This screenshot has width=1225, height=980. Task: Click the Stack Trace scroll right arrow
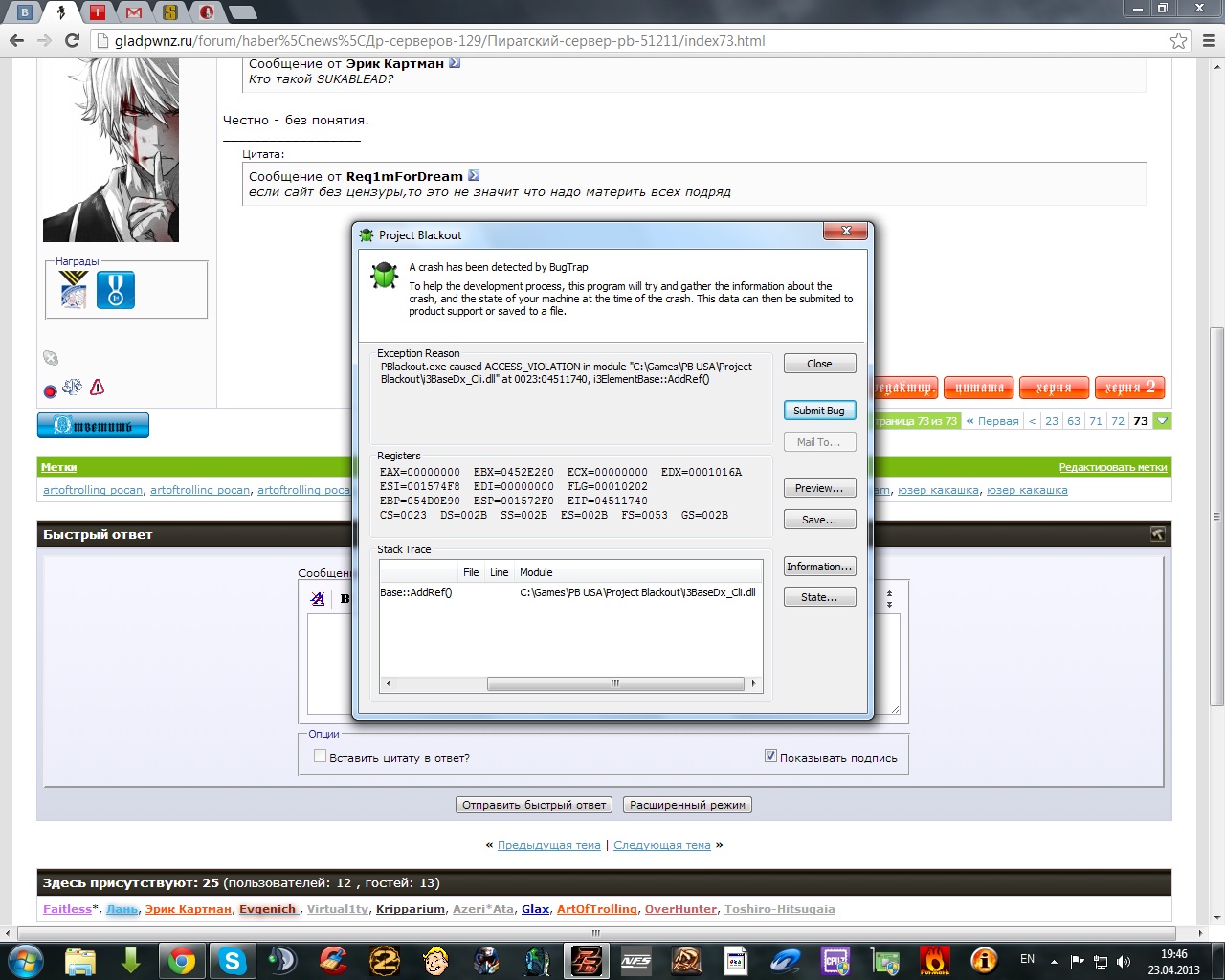(x=754, y=683)
